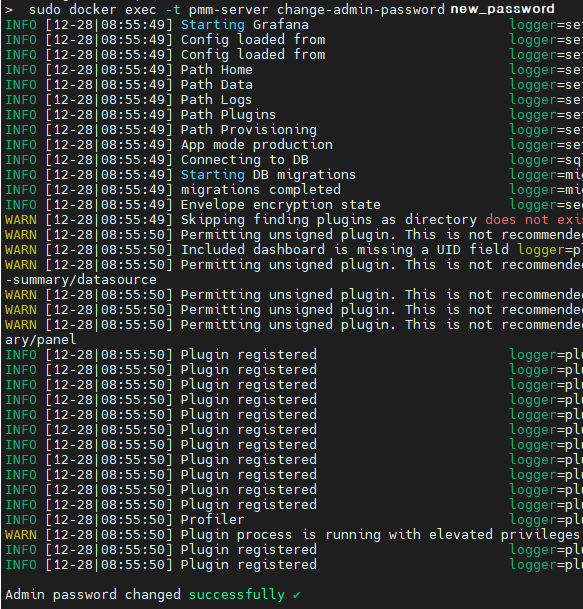Select the Path Provisioning log message
Screen dimensions: 583x609
click(x=249, y=130)
